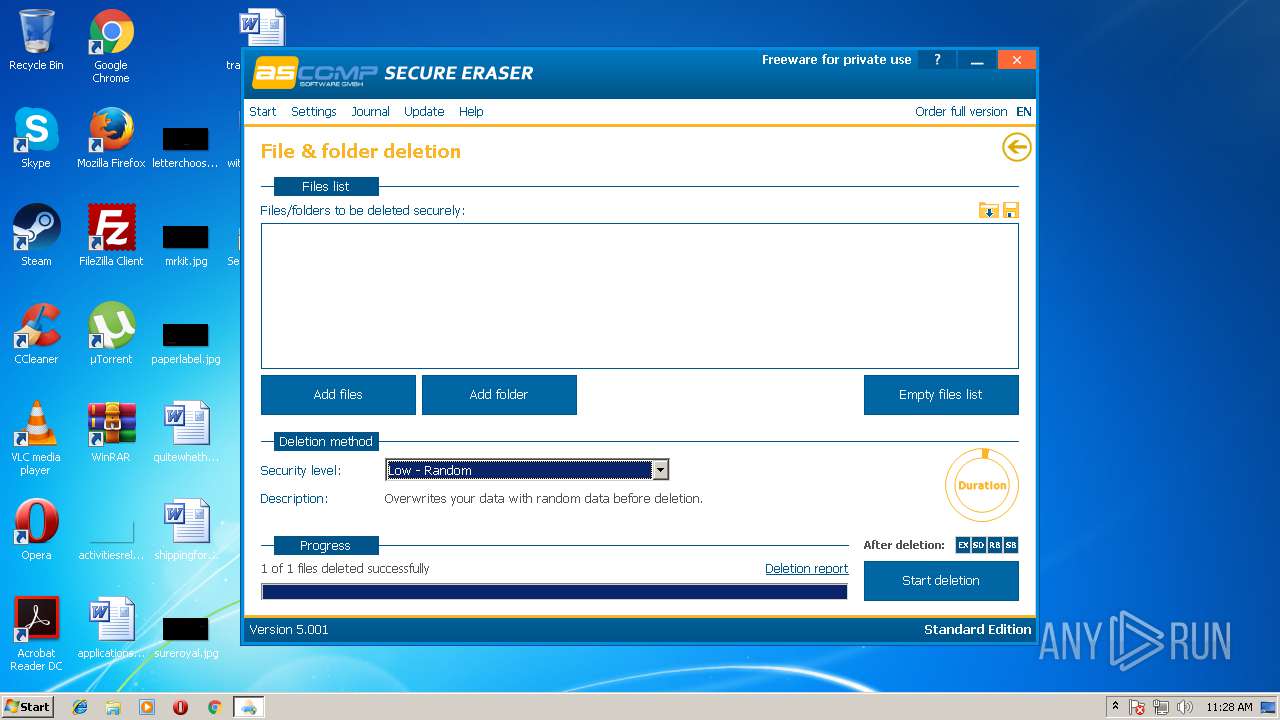This screenshot has width=1280, height=720.
Task: Click the question mark help button in title bar
Action: 937,60
